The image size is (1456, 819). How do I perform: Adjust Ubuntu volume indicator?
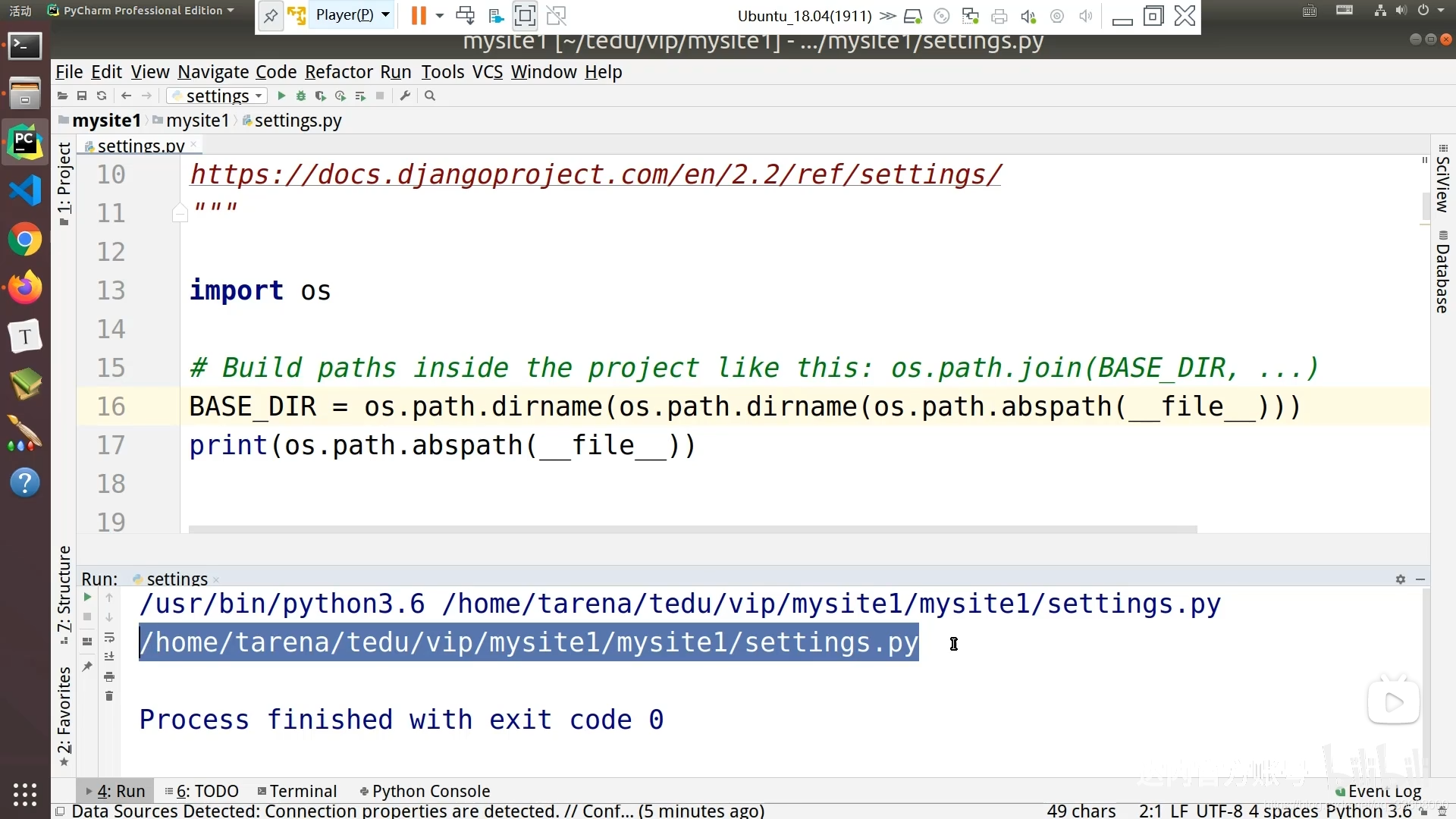click(1401, 11)
